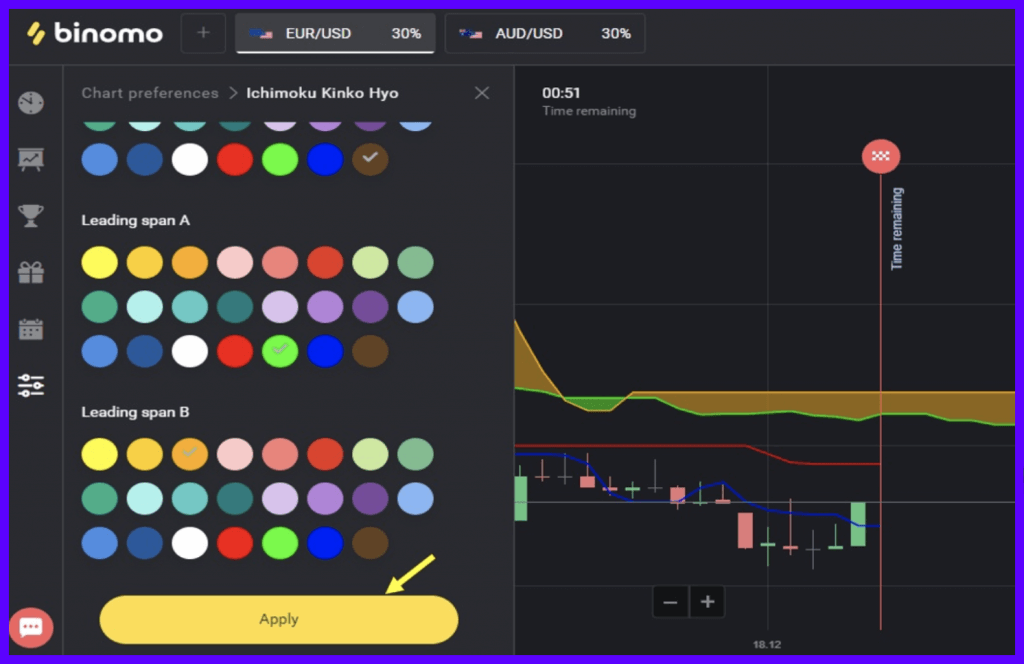Open a new asset with the plus tab
Image resolution: width=1024 pixels, height=664 pixels.
203,33
